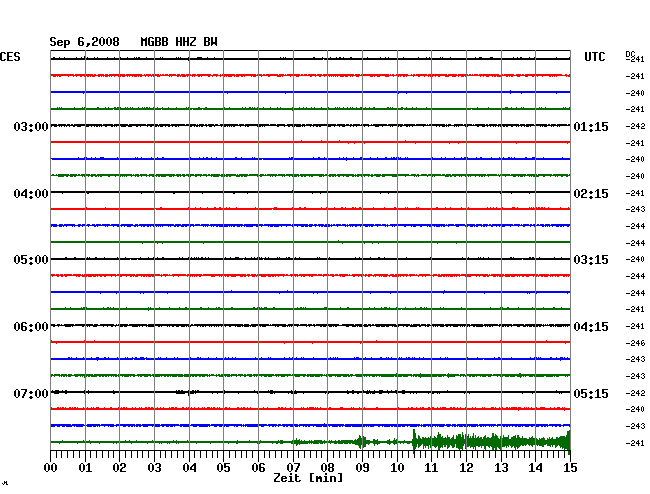The width and height of the screenshot is (650, 494).
Task: Pick minute 00 on the time axis
Action: coord(51,468)
